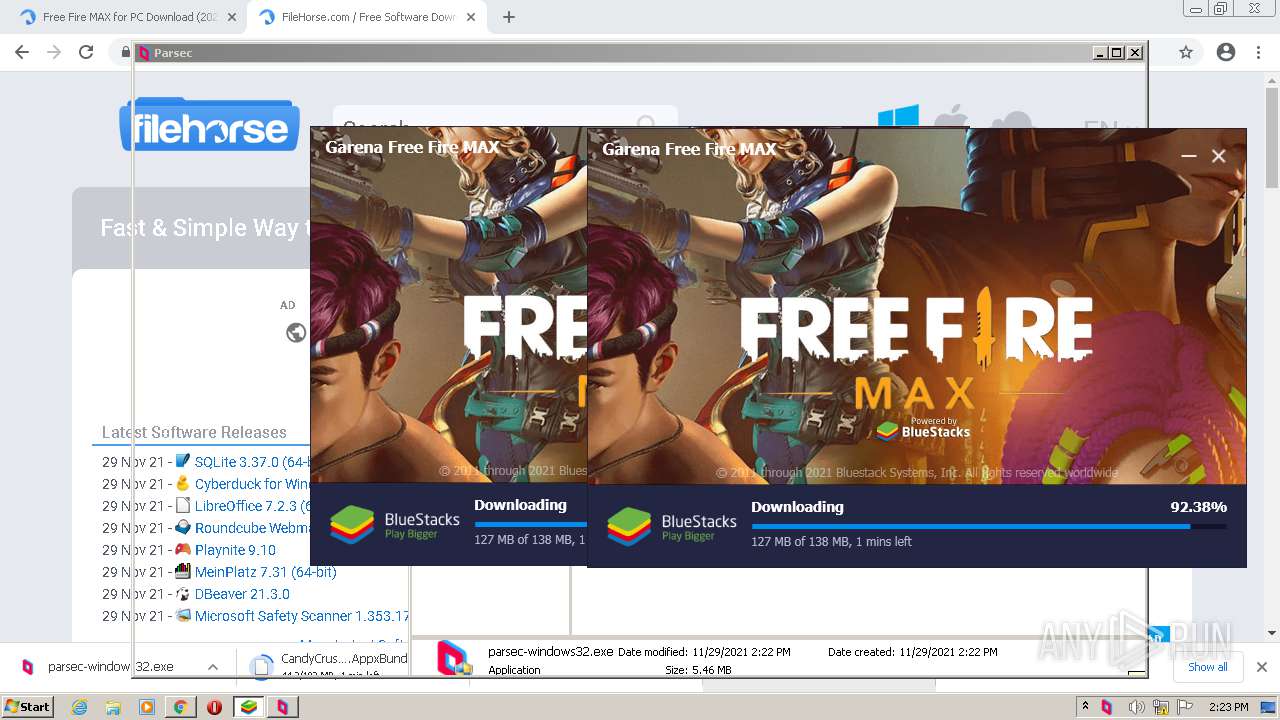The image size is (1280, 720).
Task: Close the Free Fire MAX for PC tab
Action: 232,17
